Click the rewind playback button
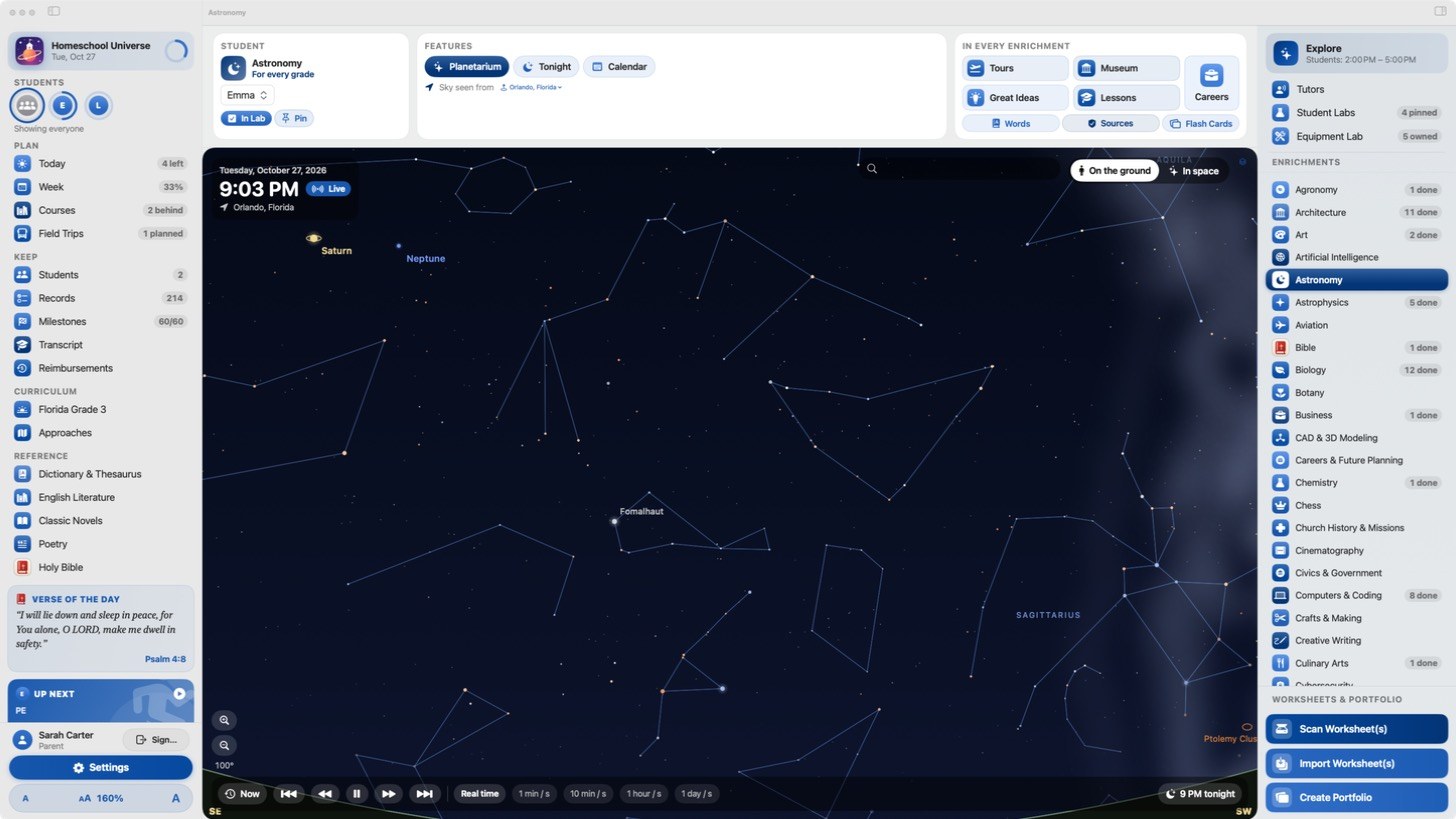Screen dimensions: 1456x819 pyautogui.click(x=324, y=794)
